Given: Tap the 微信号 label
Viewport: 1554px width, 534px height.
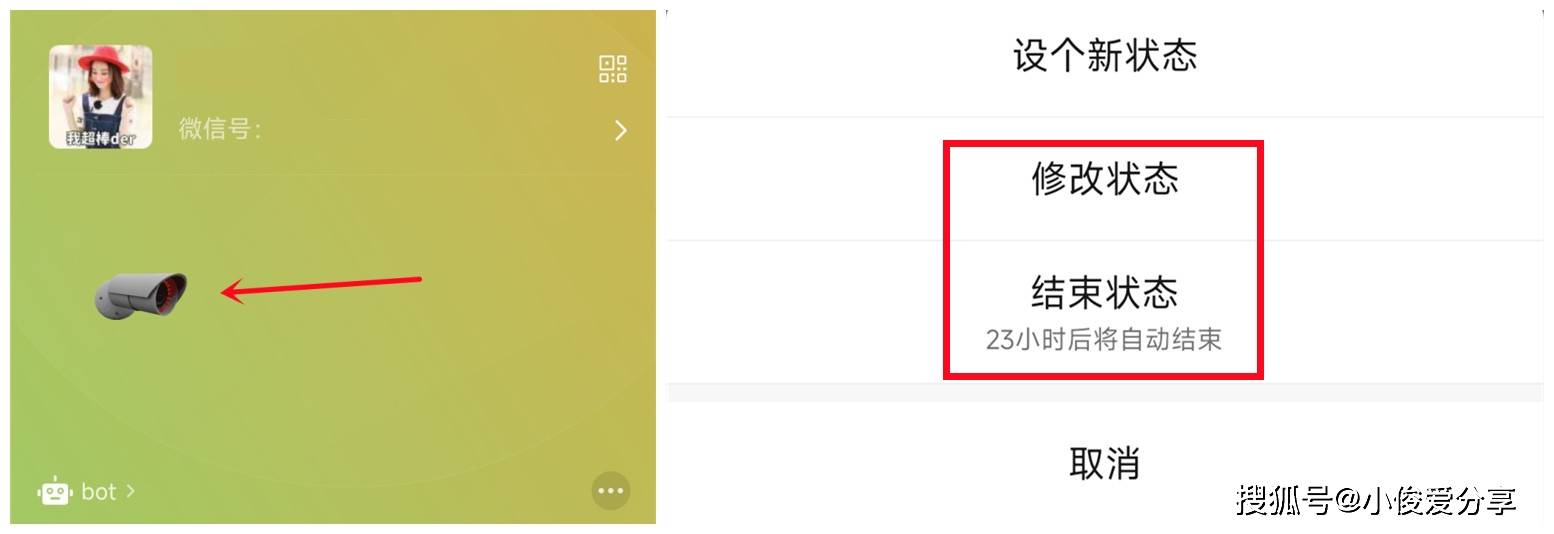Looking at the screenshot, I should coord(220,129).
